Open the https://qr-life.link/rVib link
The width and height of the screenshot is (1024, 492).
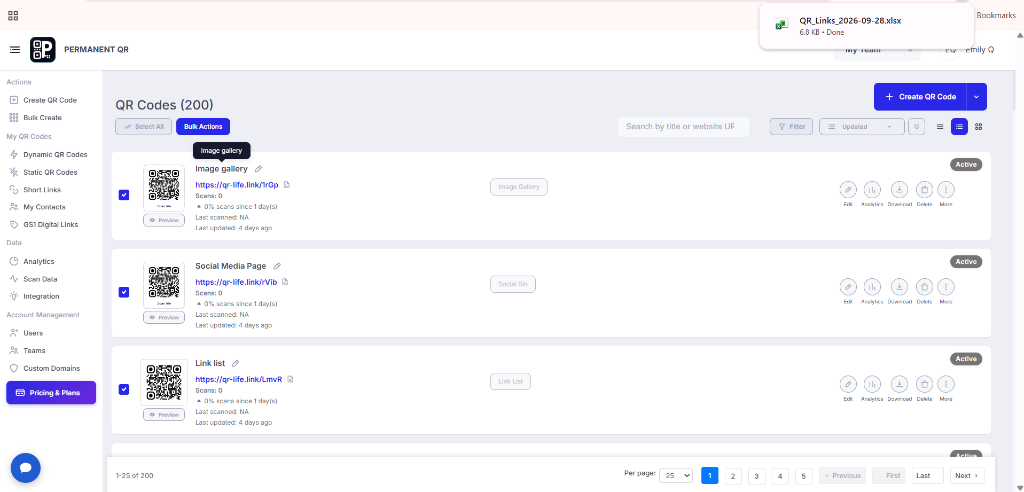click(236, 282)
